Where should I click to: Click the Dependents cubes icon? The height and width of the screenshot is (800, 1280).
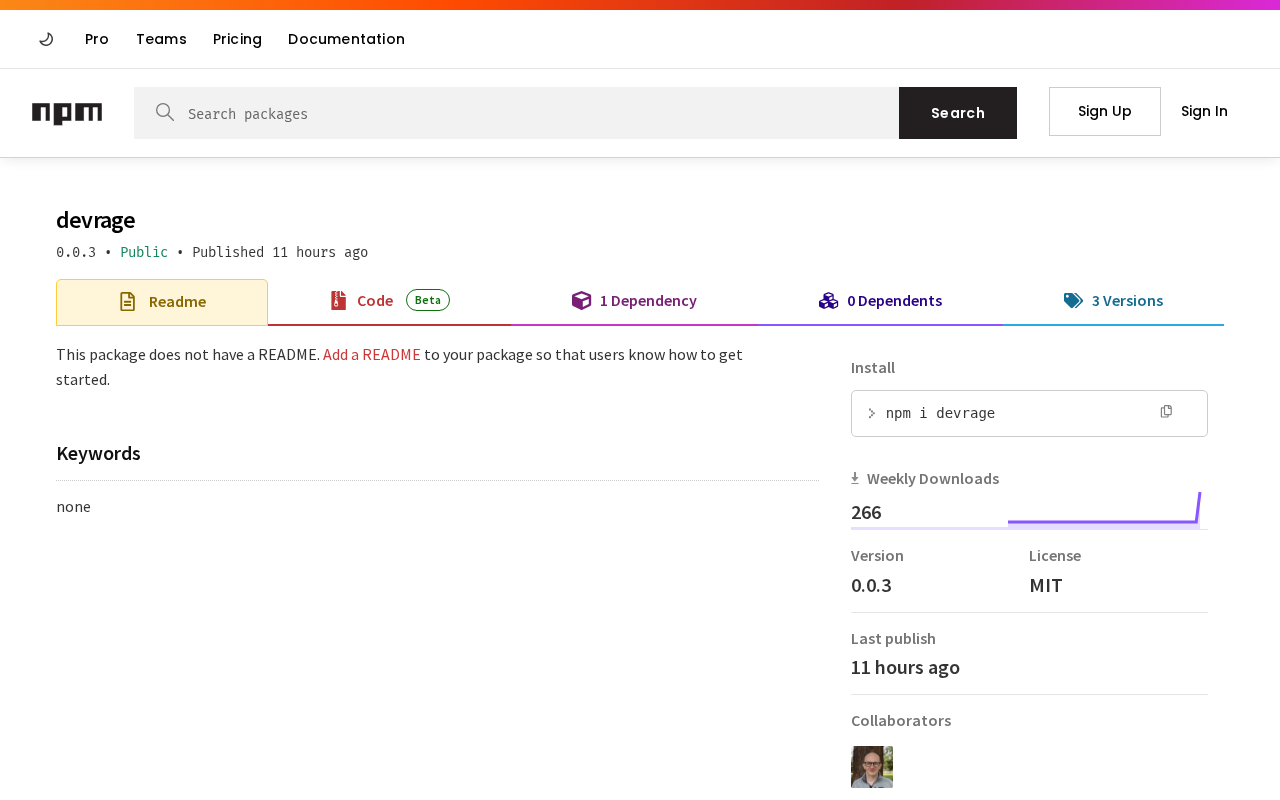pos(829,301)
